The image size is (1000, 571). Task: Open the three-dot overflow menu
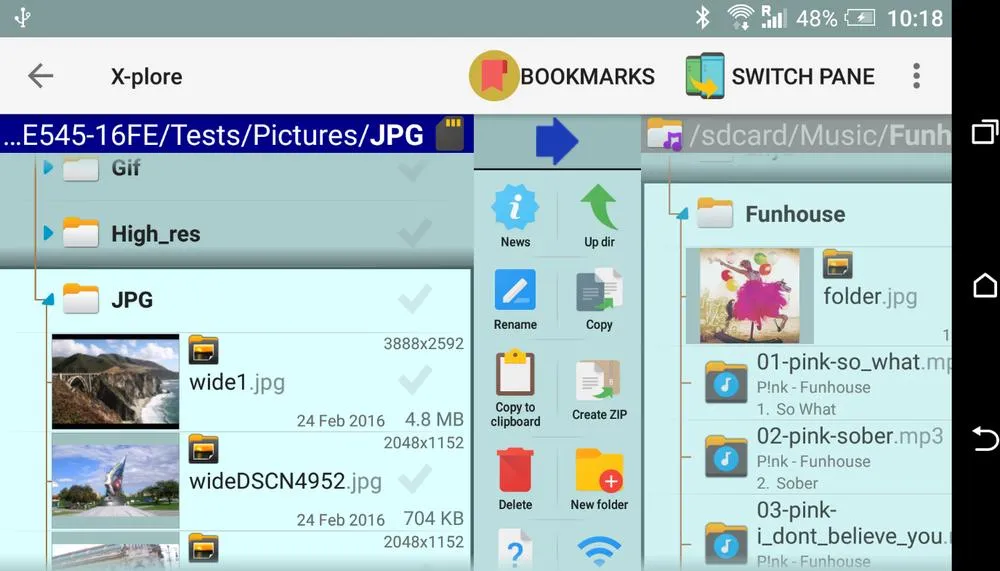916,76
